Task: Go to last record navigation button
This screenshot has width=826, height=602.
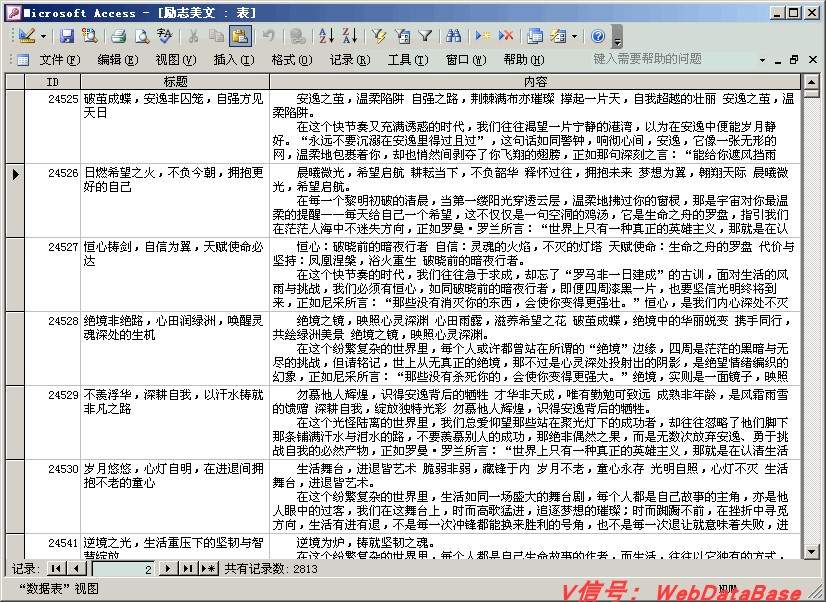Action: coord(188,569)
